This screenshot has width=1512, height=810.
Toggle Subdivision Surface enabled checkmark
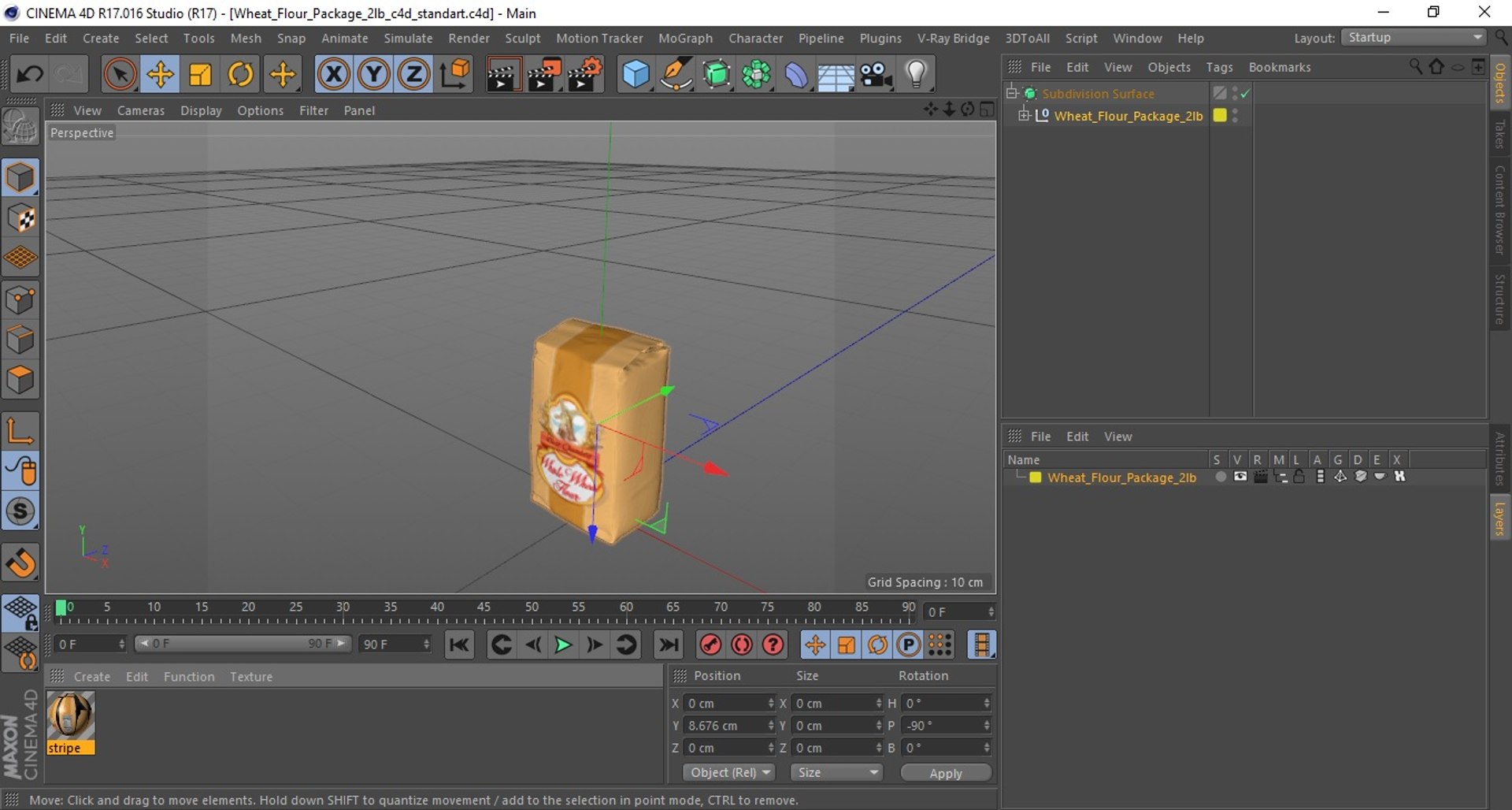[1245, 94]
